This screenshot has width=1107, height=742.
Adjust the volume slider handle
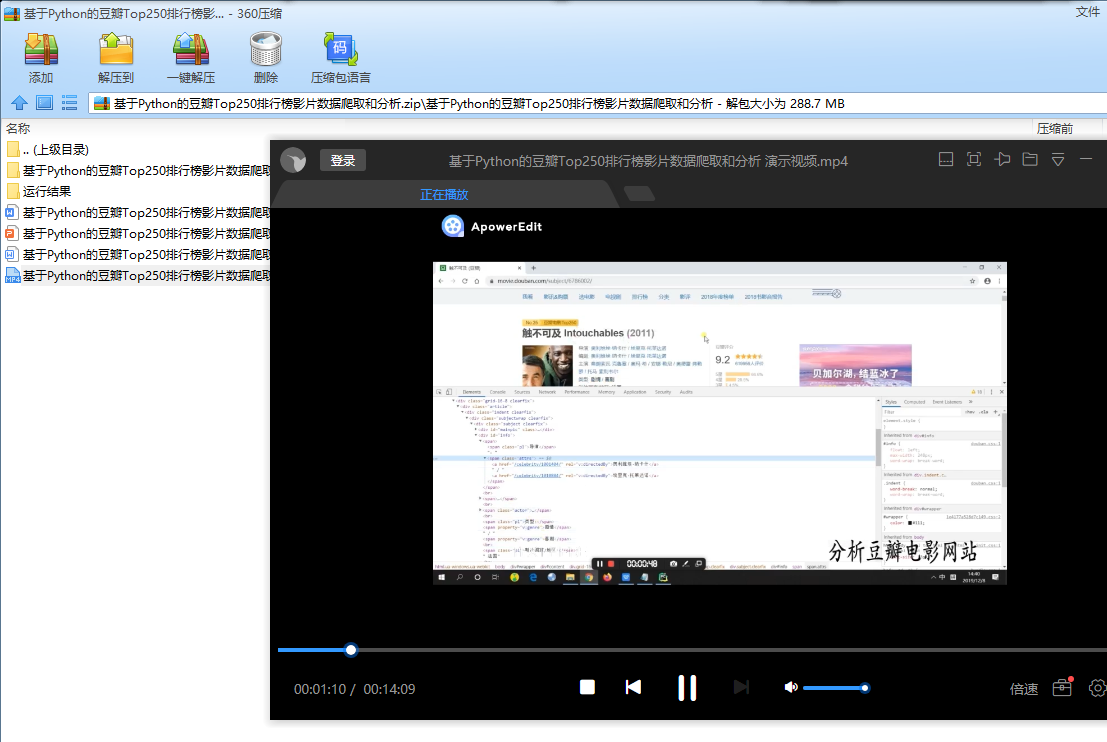(x=865, y=688)
